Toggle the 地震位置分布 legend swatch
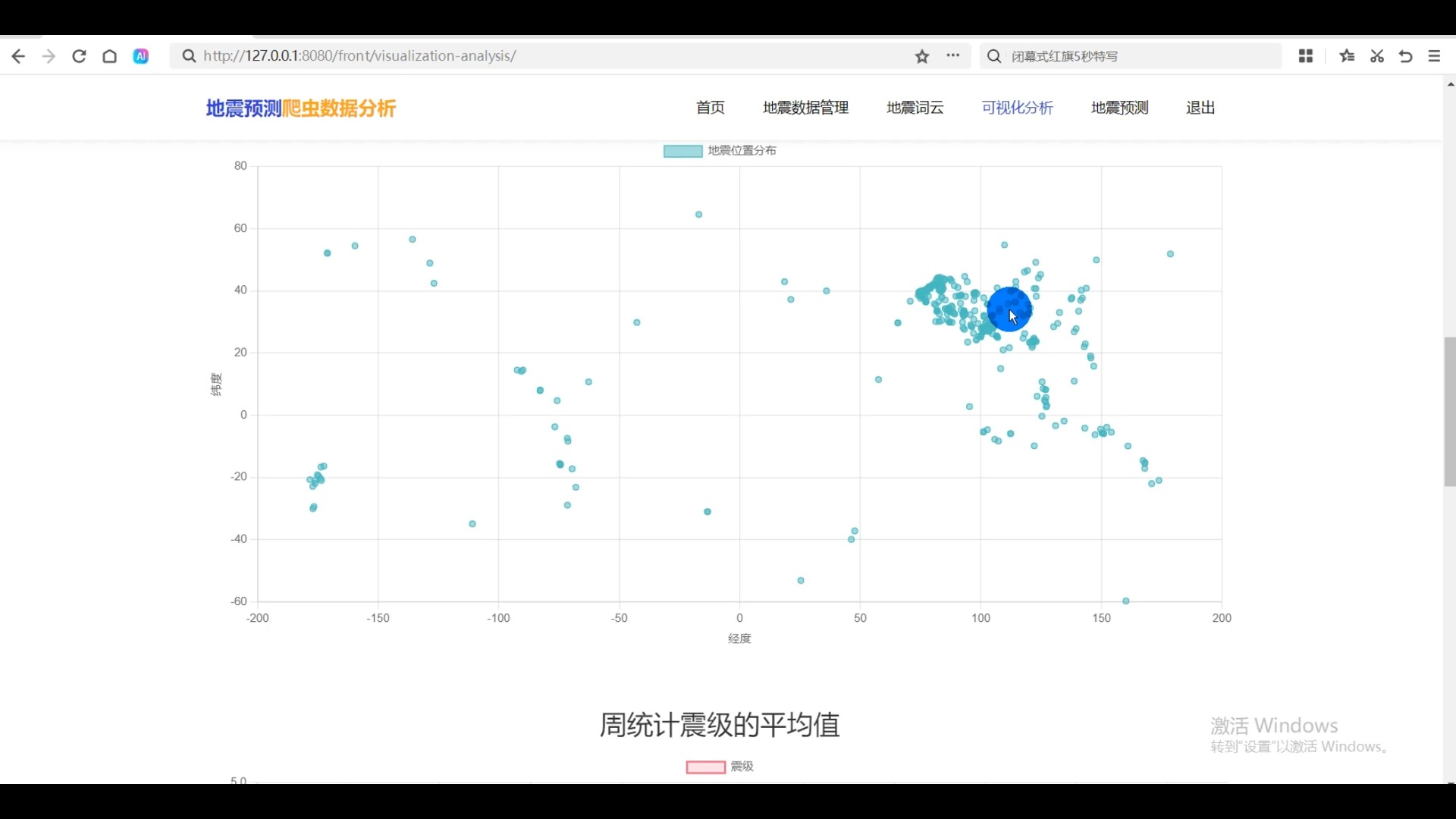The image size is (1456, 819). [x=682, y=151]
